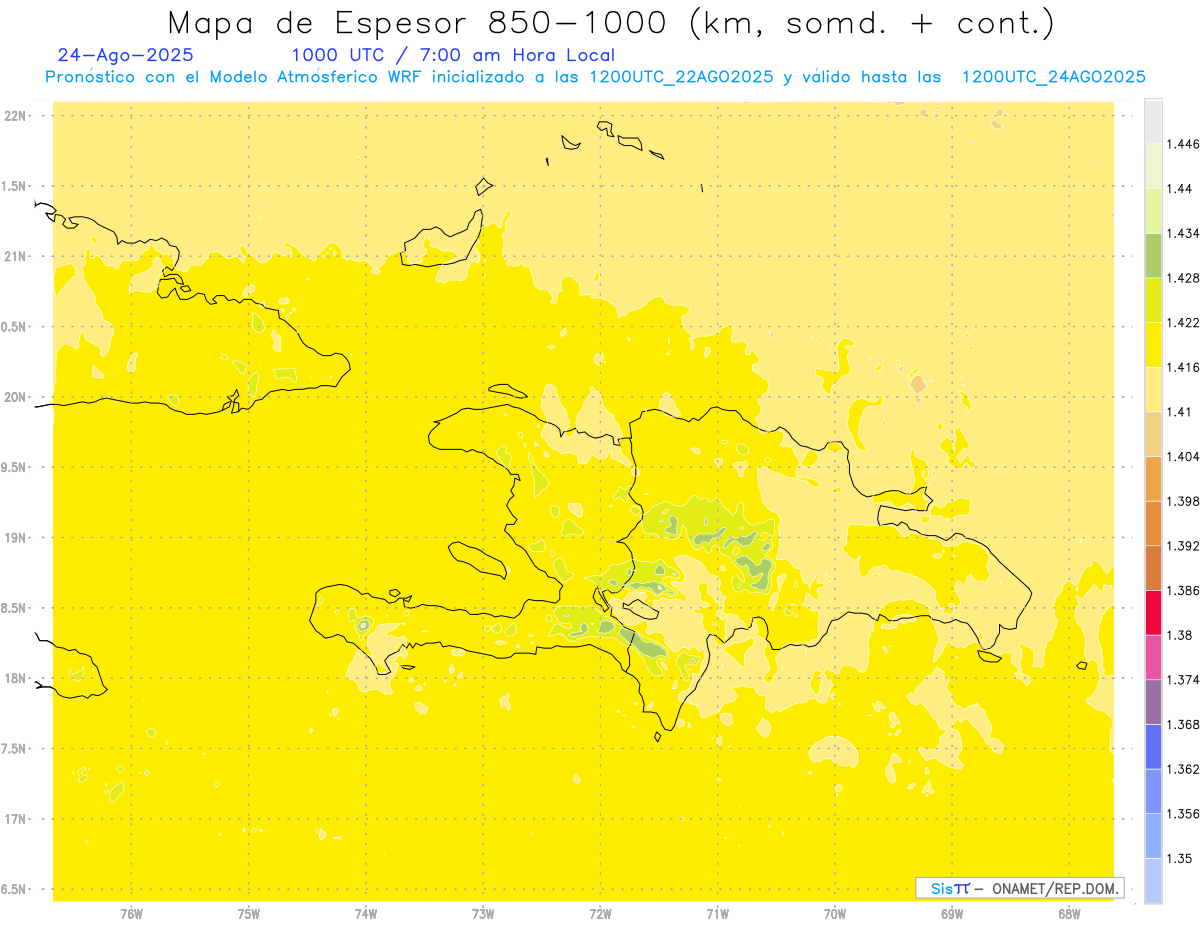Click the legend value 1.446
Image resolution: width=1200 pixels, height=927 pixels.
coord(1183,144)
